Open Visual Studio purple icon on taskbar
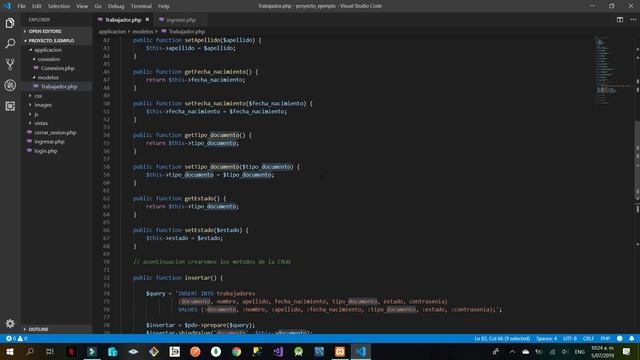This screenshot has width=640, height=360. coord(278,351)
